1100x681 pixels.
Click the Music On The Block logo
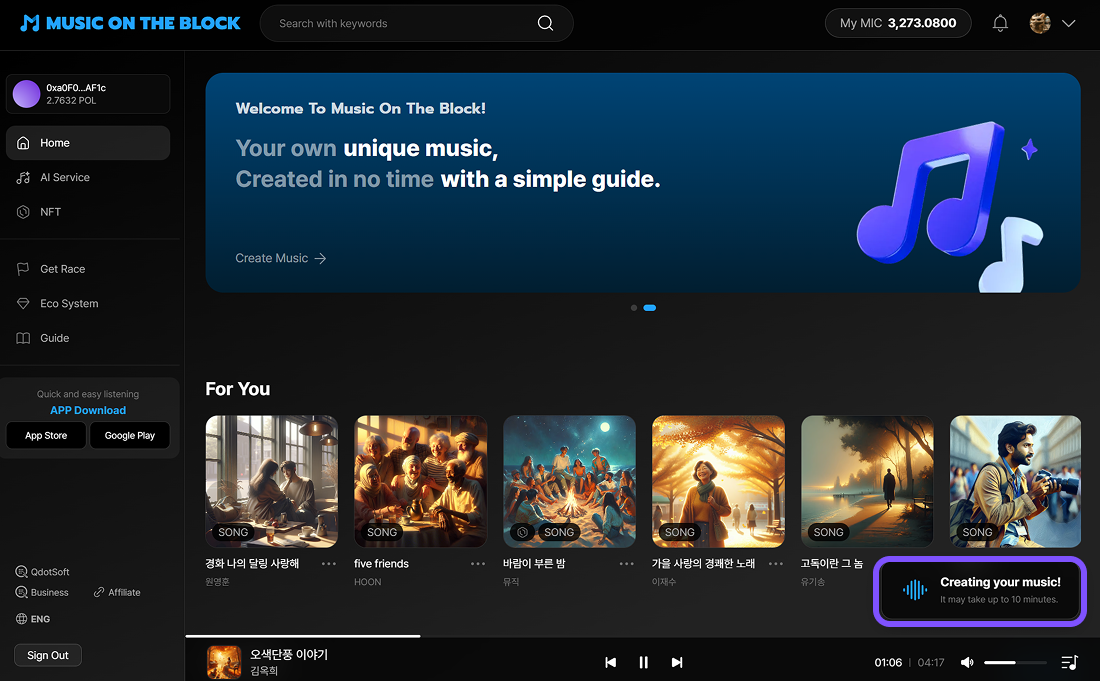click(131, 23)
